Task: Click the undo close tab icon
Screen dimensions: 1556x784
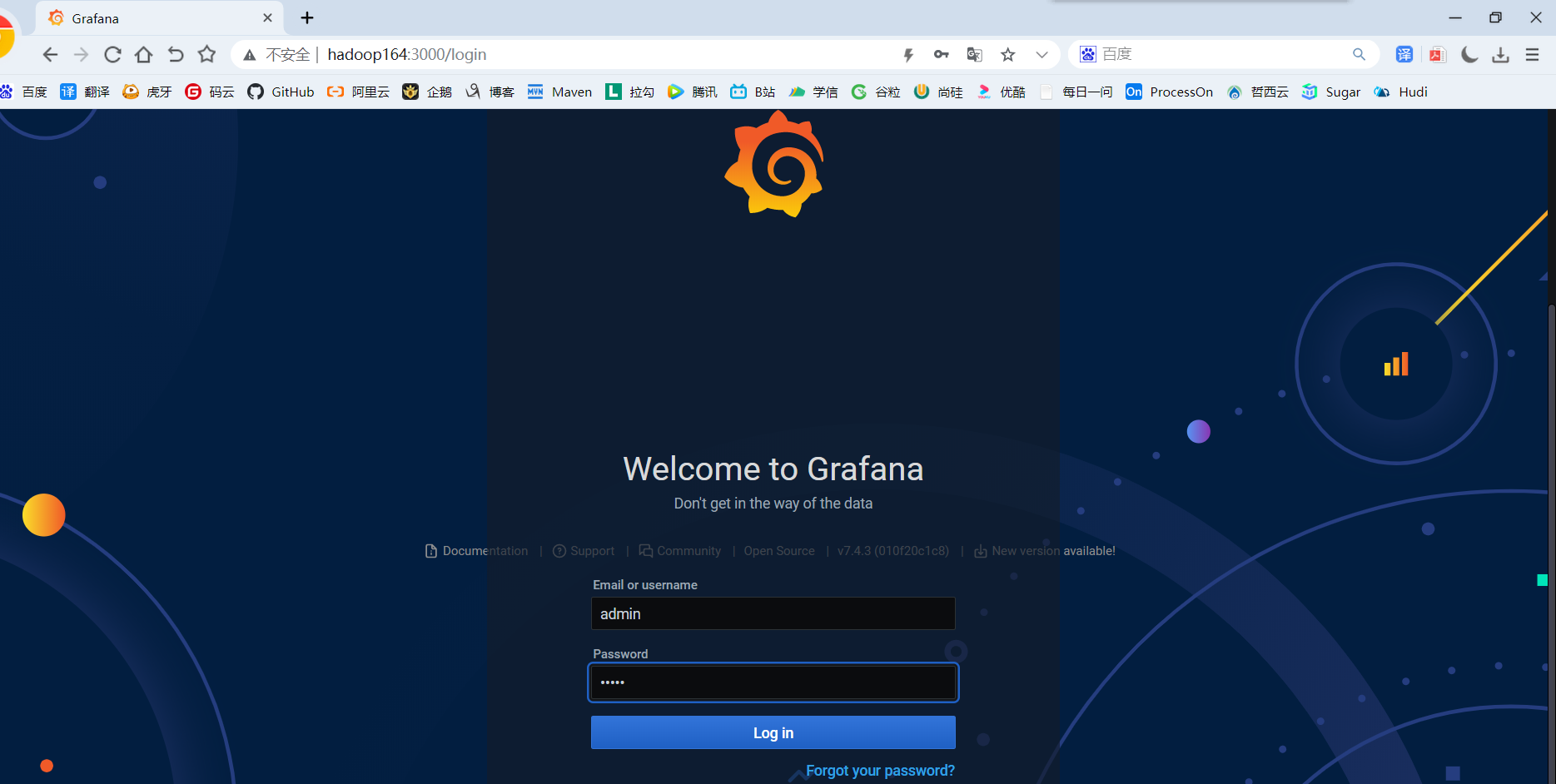Action: click(176, 55)
